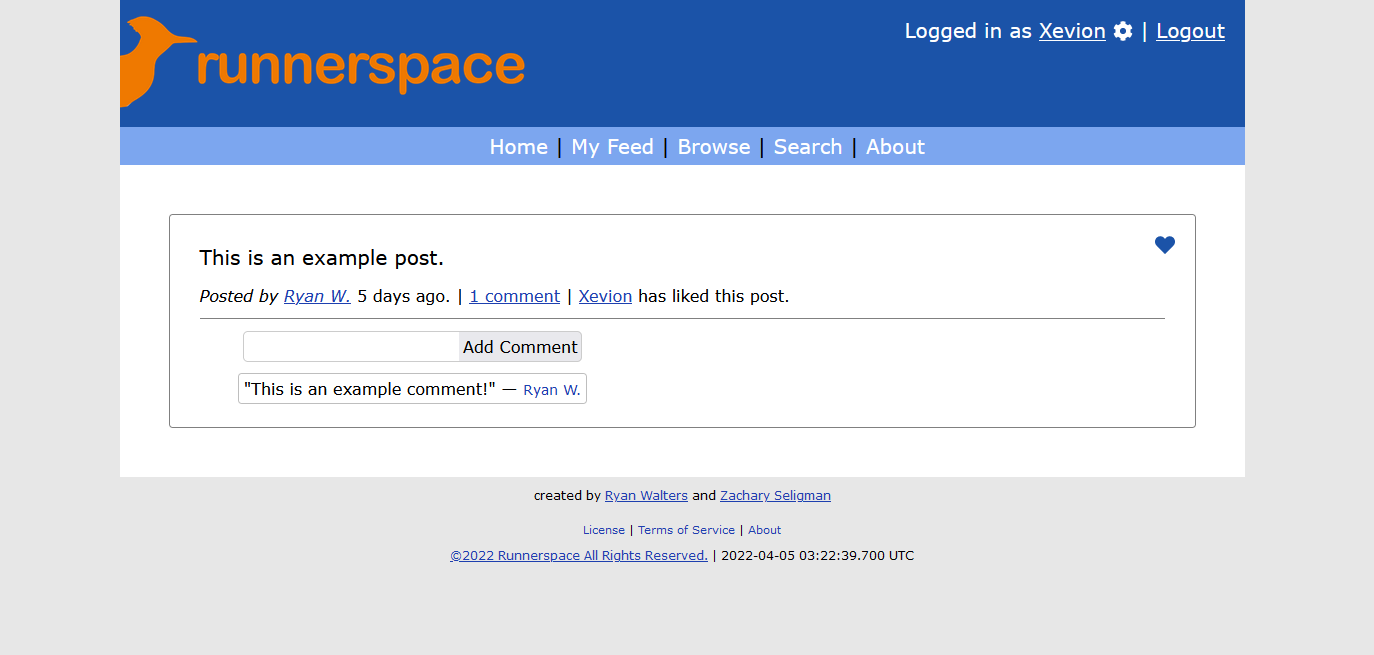Open post author Ryan W. profile
The height and width of the screenshot is (655, 1374).
pyautogui.click(x=317, y=296)
